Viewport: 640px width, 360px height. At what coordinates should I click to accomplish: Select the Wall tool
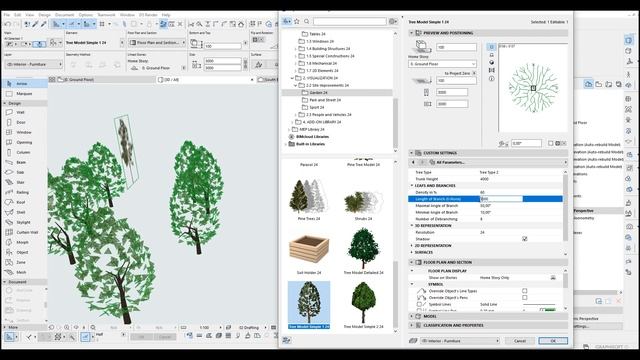point(24,112)
